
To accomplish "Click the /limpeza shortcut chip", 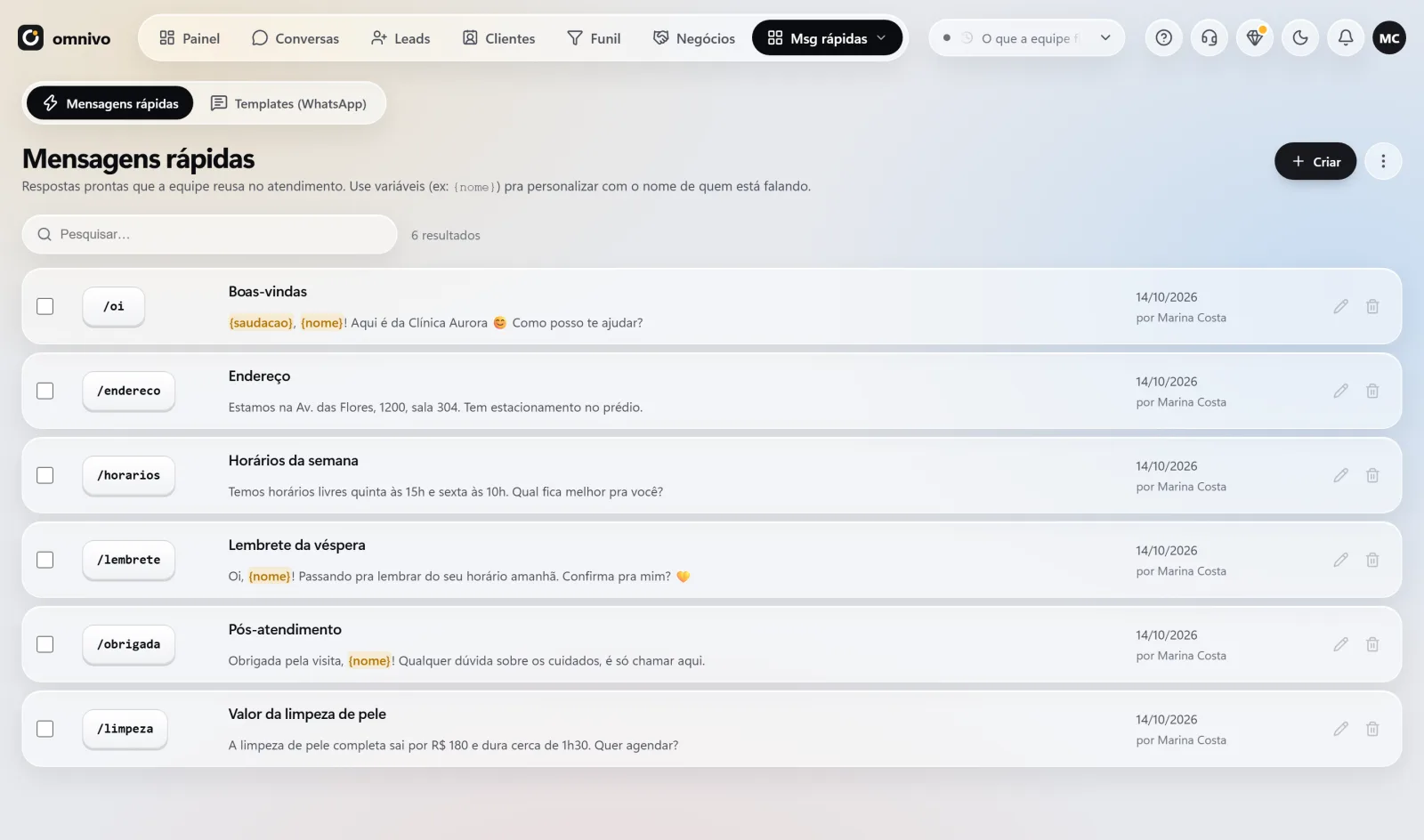I will pyautogui.click(x=125, y=729).
